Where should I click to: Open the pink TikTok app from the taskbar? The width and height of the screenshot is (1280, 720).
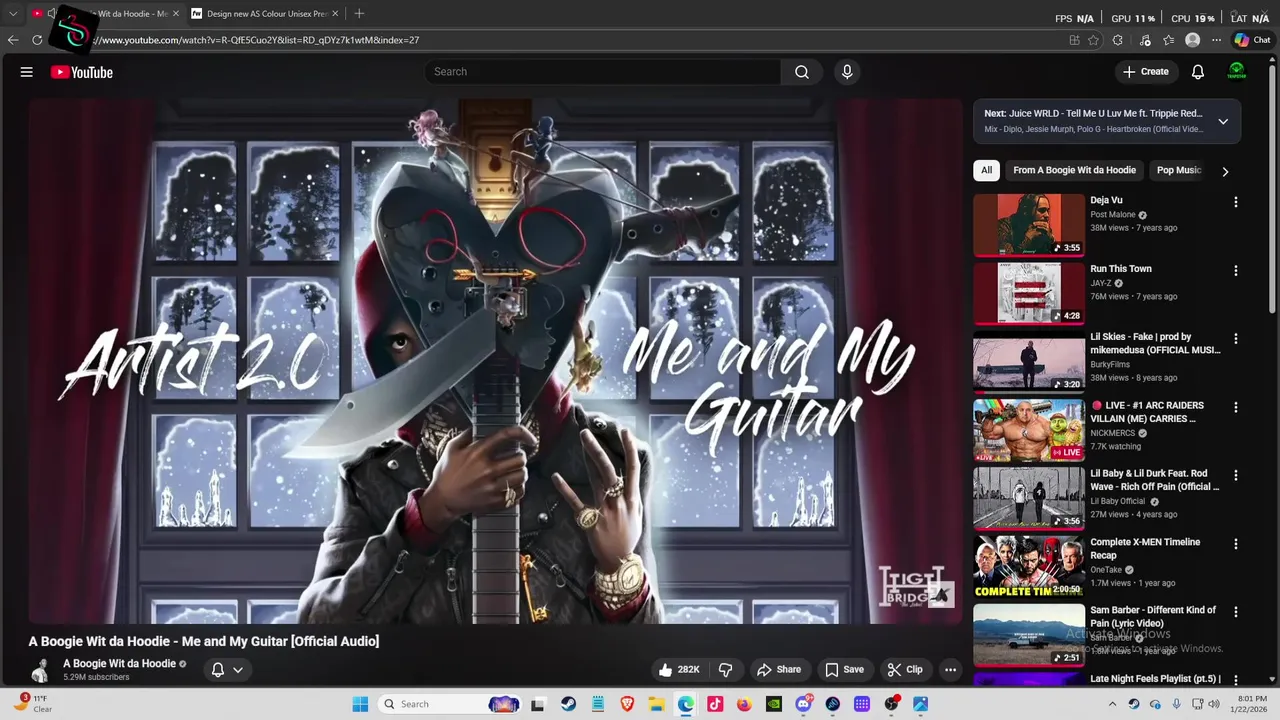(x=715, y=704)
